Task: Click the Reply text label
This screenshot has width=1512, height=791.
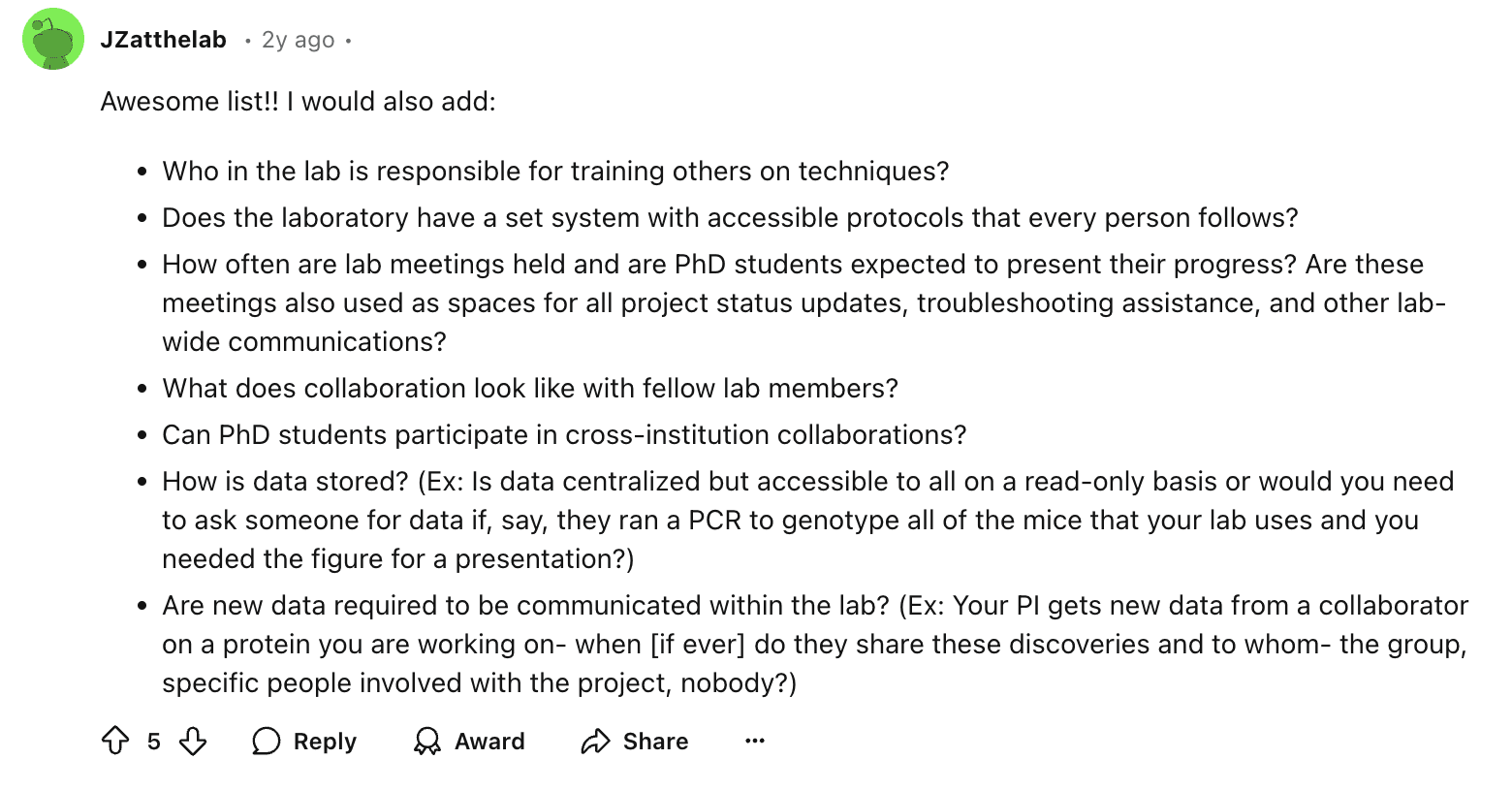Action: pyautogui.click(x=325, y=742)
